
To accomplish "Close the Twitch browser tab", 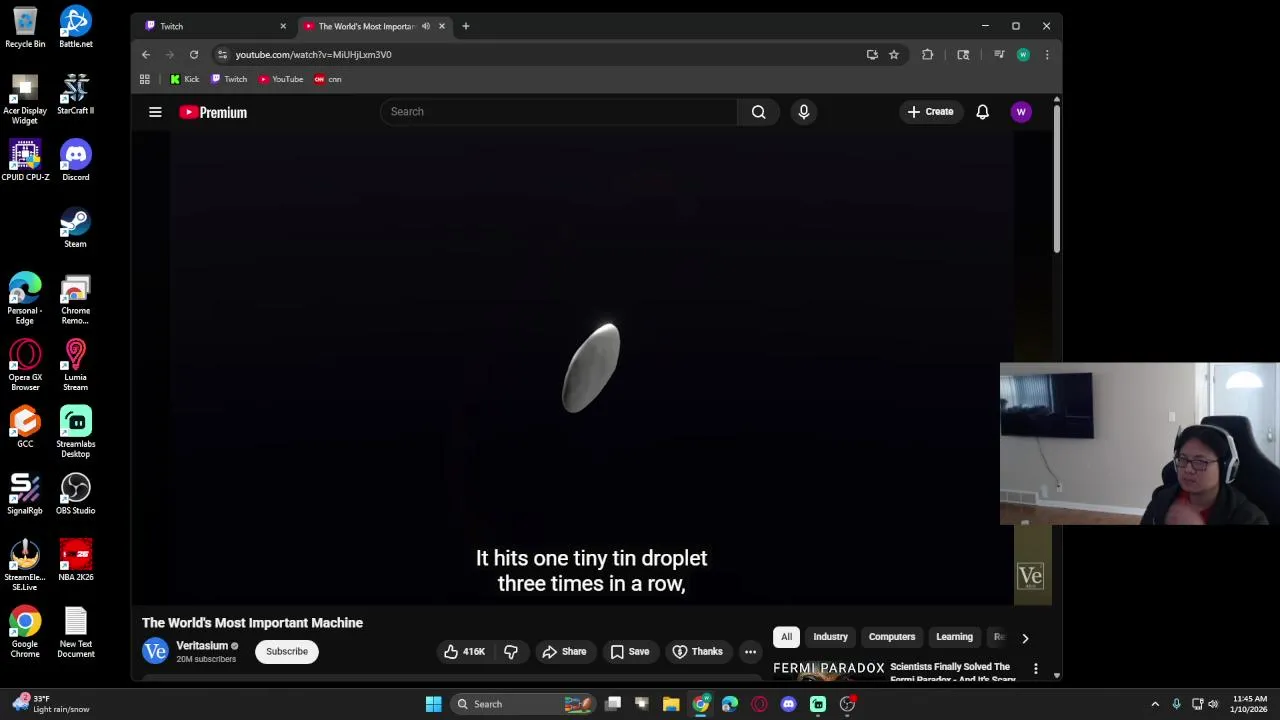I will 283,26.
